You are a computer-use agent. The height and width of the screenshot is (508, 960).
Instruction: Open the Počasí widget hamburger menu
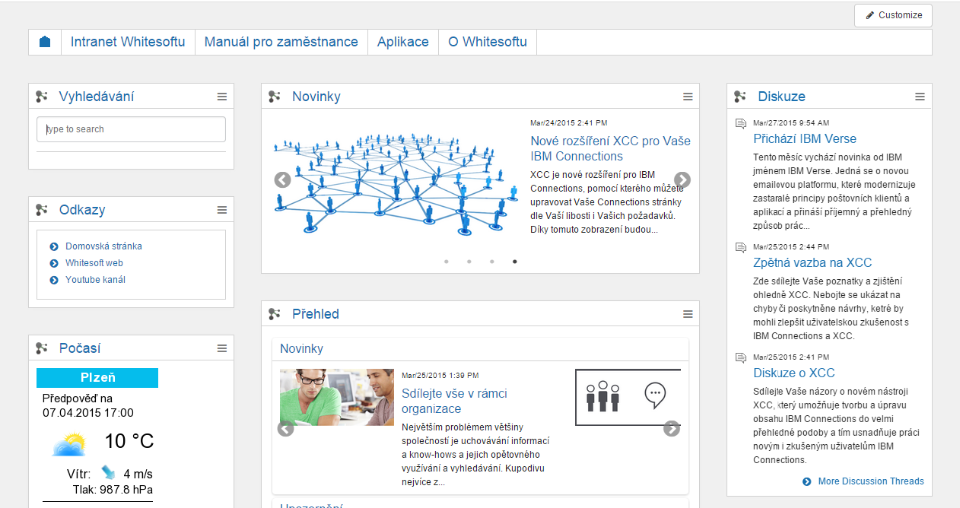click(x=223, y=348)
